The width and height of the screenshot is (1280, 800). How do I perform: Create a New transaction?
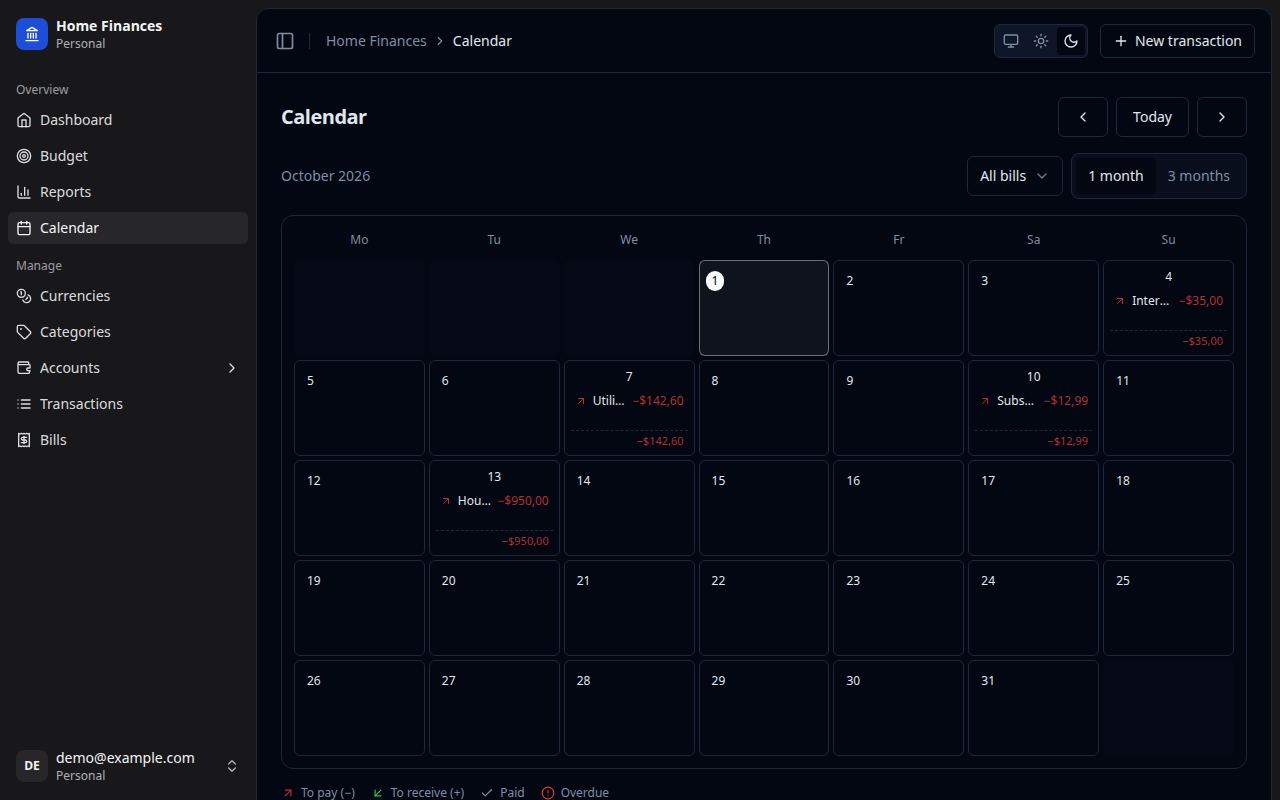pos(1177,41)
